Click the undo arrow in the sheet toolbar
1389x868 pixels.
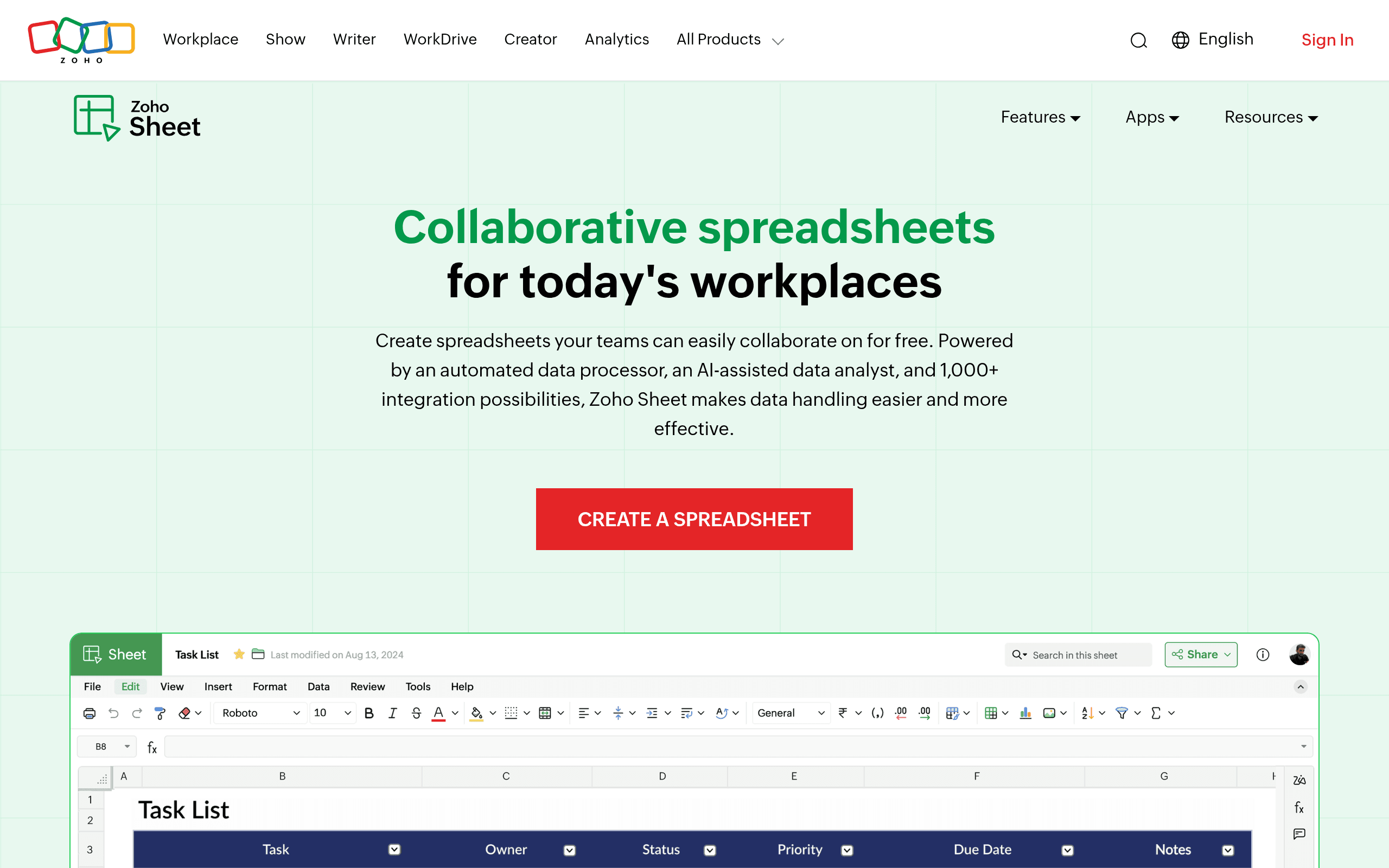(113, 713)
